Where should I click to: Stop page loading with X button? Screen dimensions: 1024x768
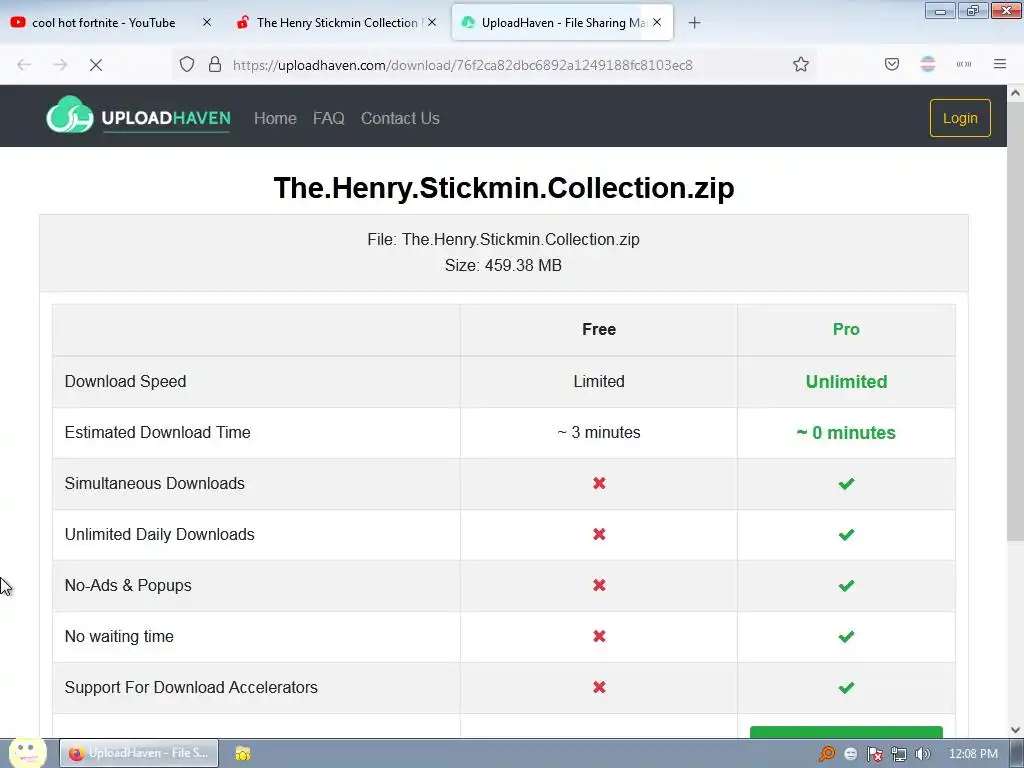(x=96, y=65)
